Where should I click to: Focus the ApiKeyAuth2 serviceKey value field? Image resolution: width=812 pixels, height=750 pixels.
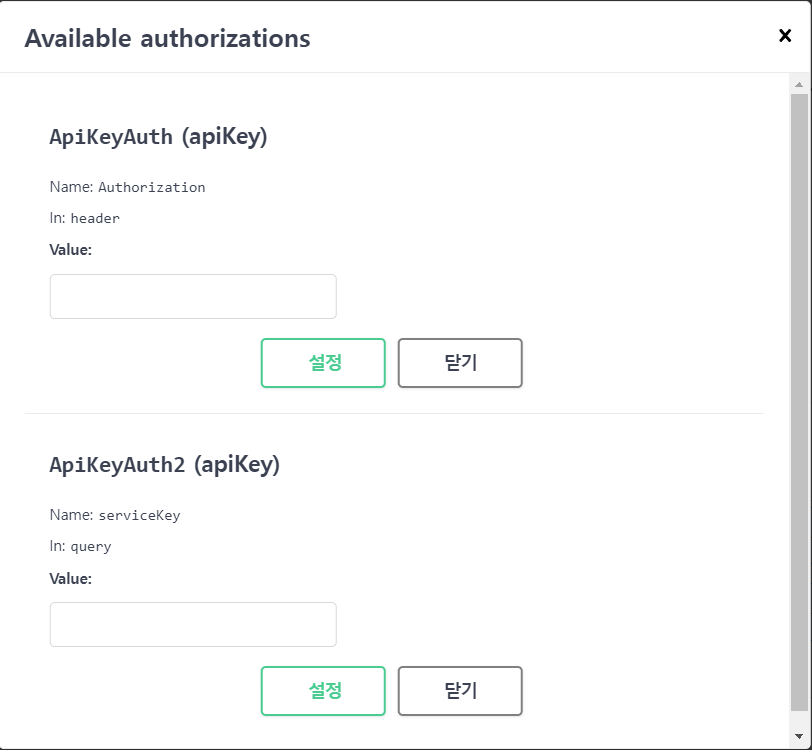[x=193, y=624]
